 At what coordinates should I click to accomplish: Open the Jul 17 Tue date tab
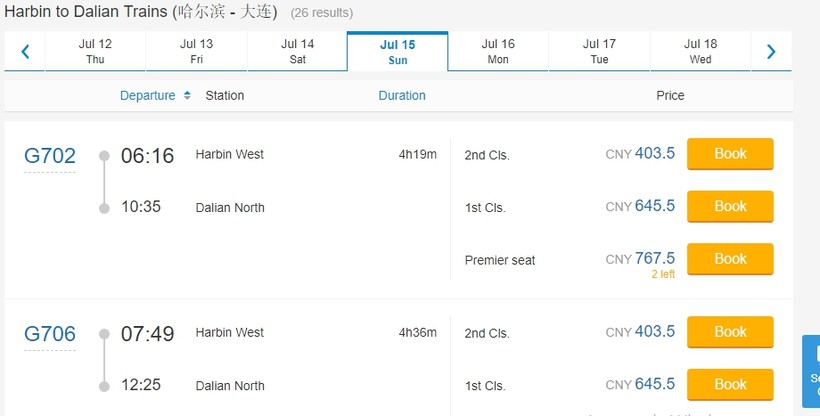pyautogui.click(x=599, y=52)
